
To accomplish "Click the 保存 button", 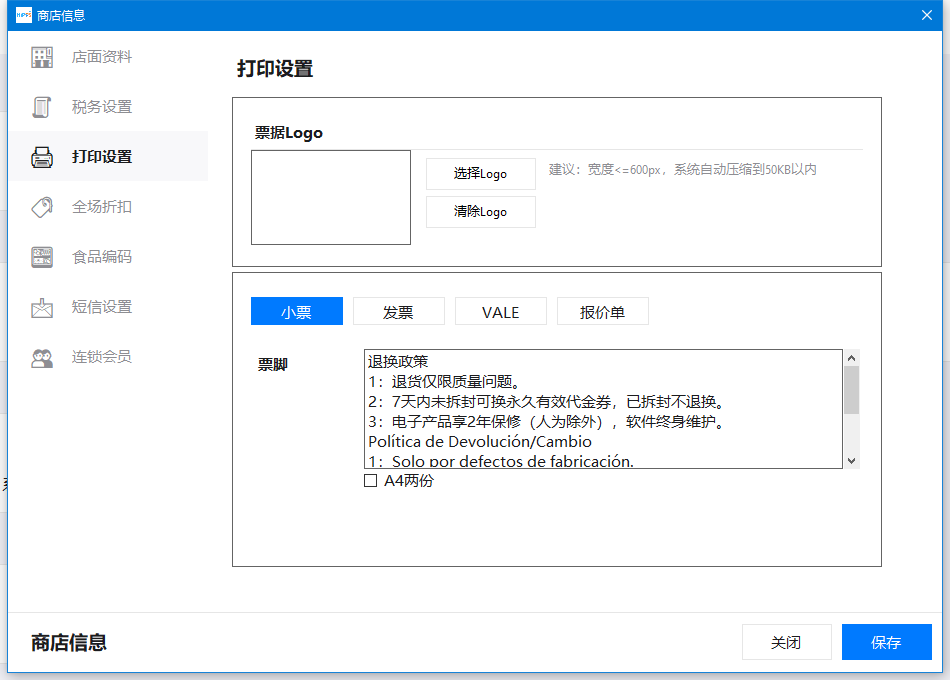I will [886, 642].
